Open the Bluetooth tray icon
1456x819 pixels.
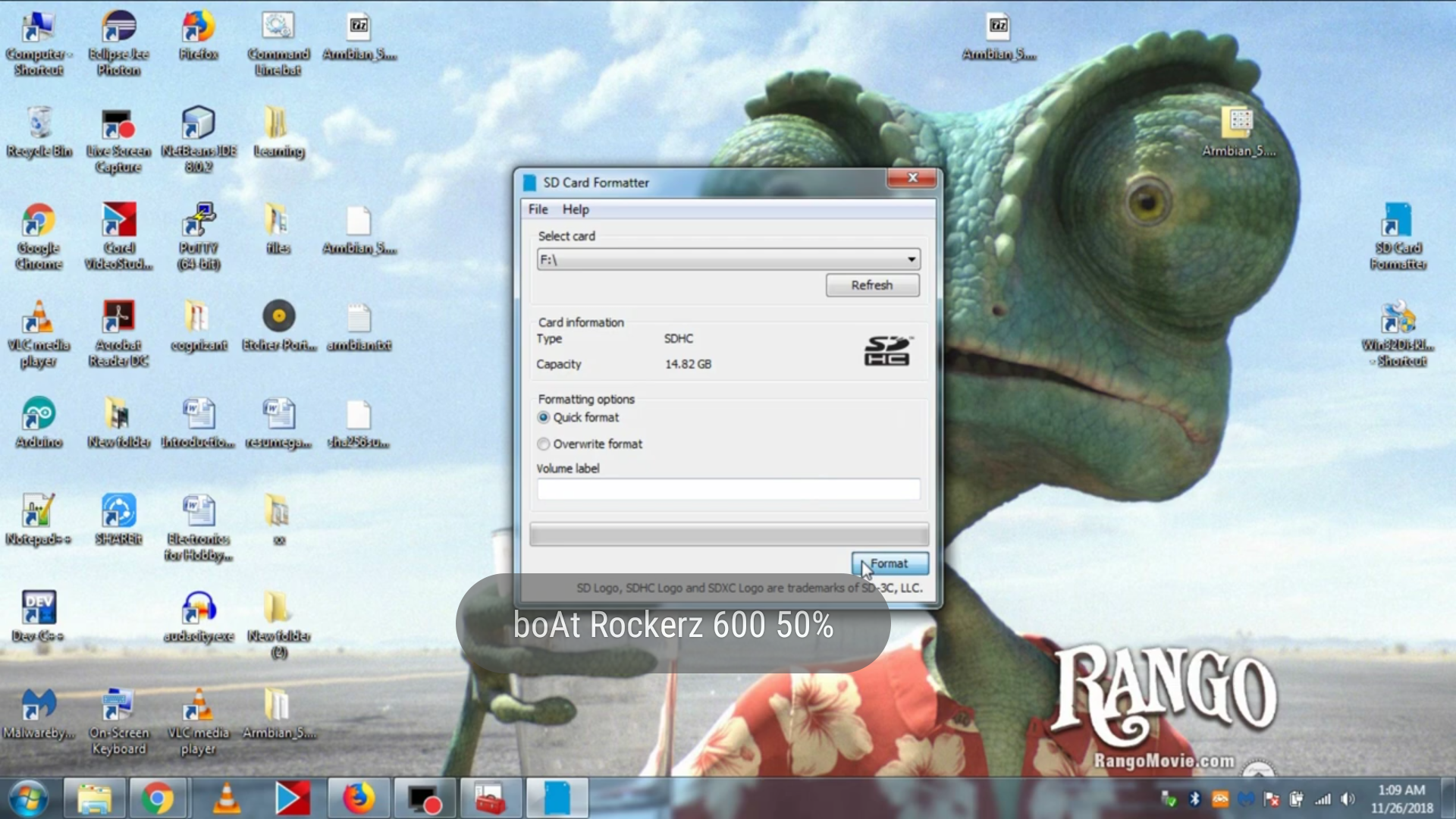coord(1194,799)
